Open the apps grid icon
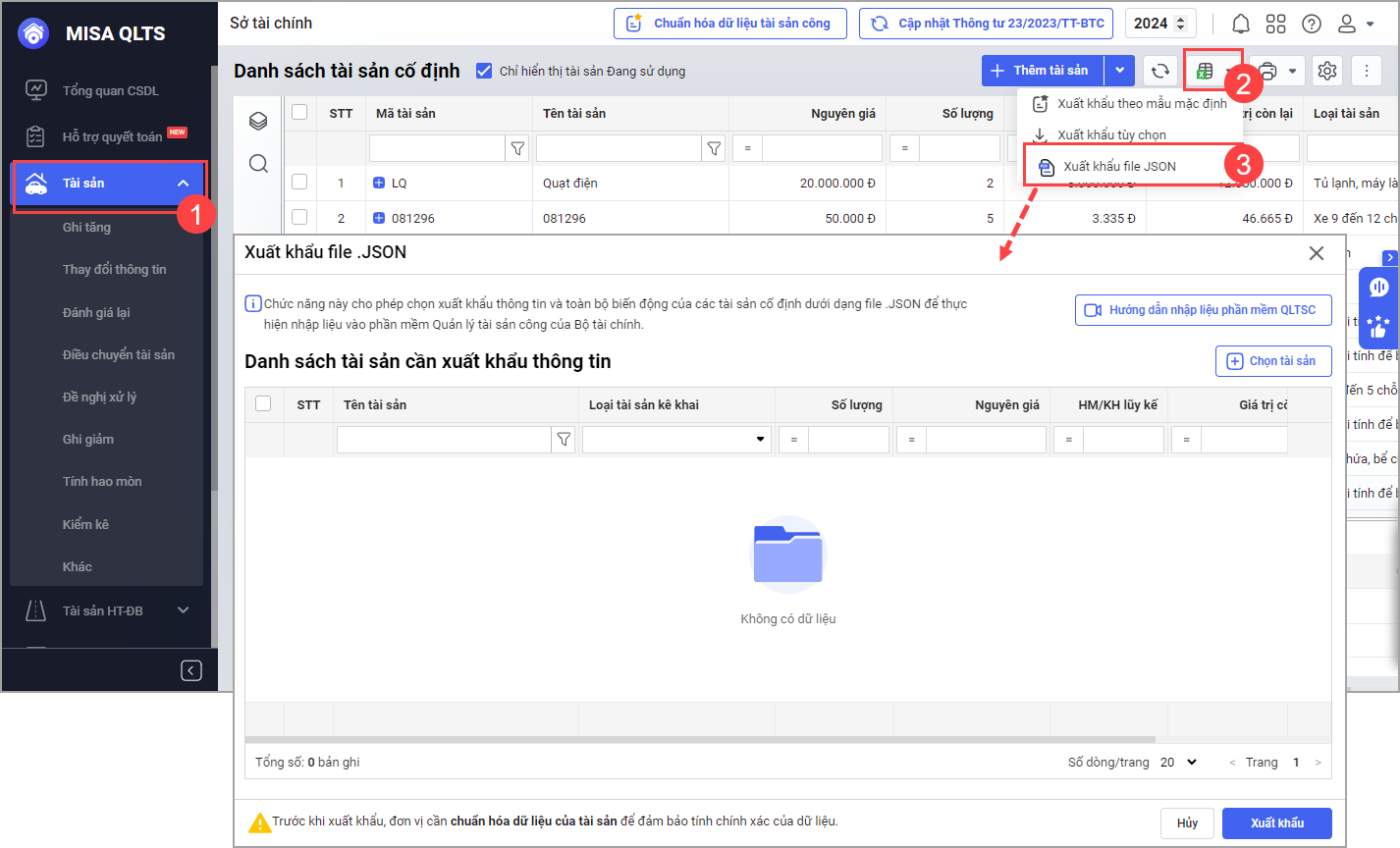 (x=1276, y=24)
